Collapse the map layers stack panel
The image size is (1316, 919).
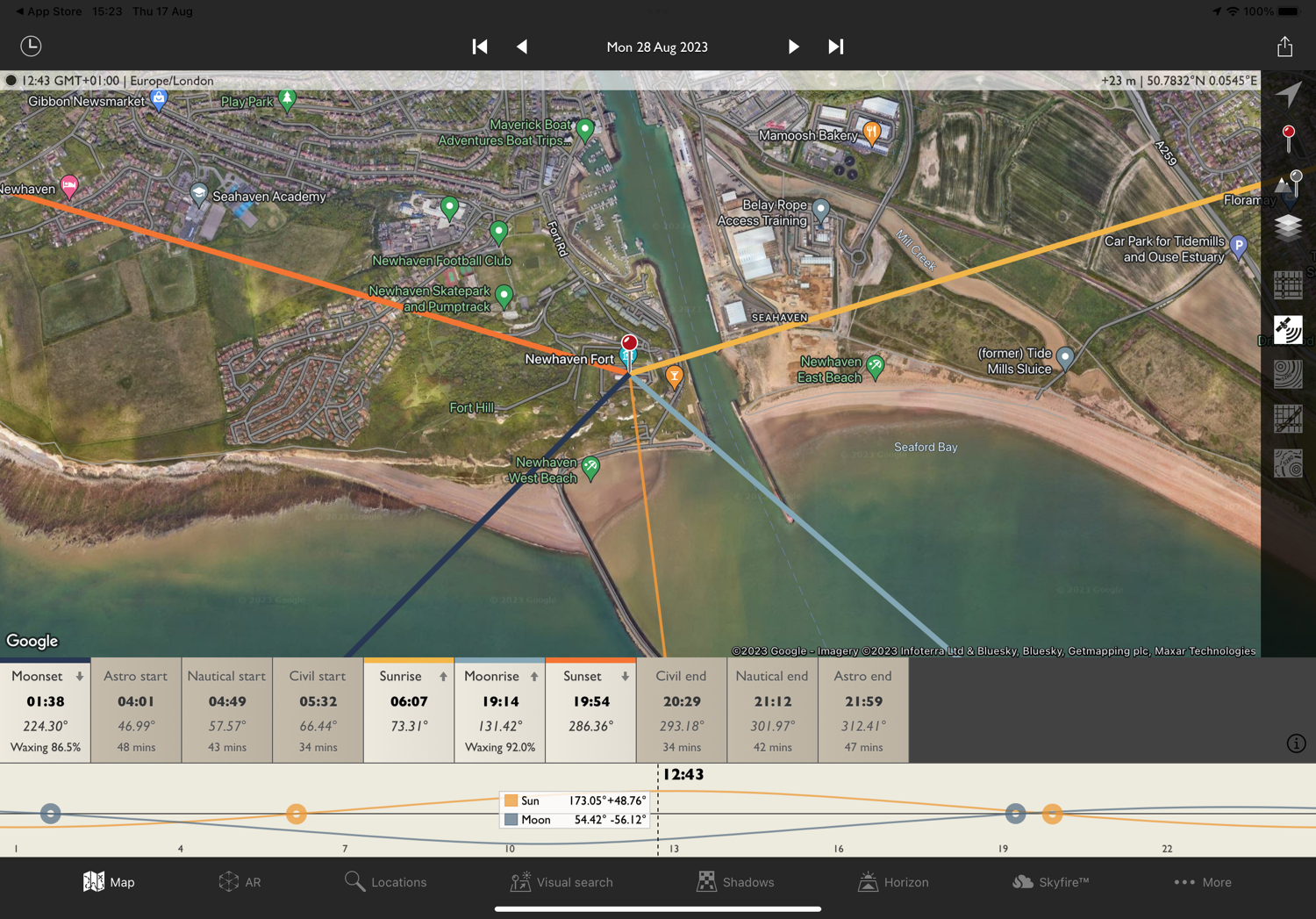(1288, 228)
